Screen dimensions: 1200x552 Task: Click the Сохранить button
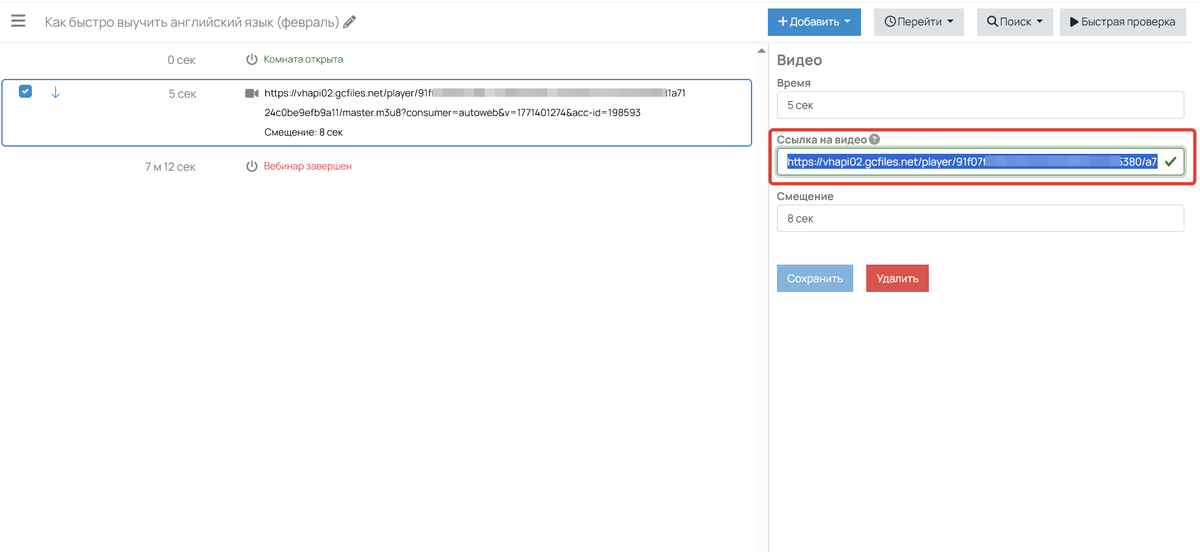[x=814, y=278]
